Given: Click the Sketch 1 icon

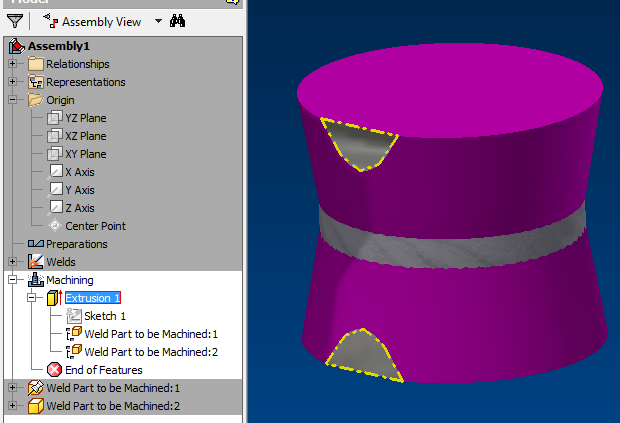Looking at the screenshot, I should pyautogui.click(x=74, y=315).
